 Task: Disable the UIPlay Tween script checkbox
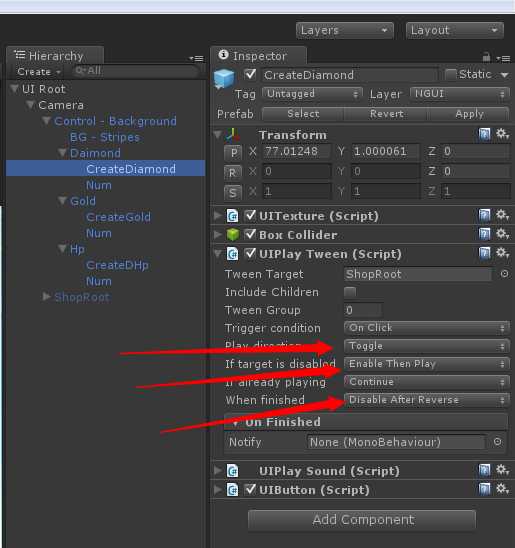[x=250, y=253]
